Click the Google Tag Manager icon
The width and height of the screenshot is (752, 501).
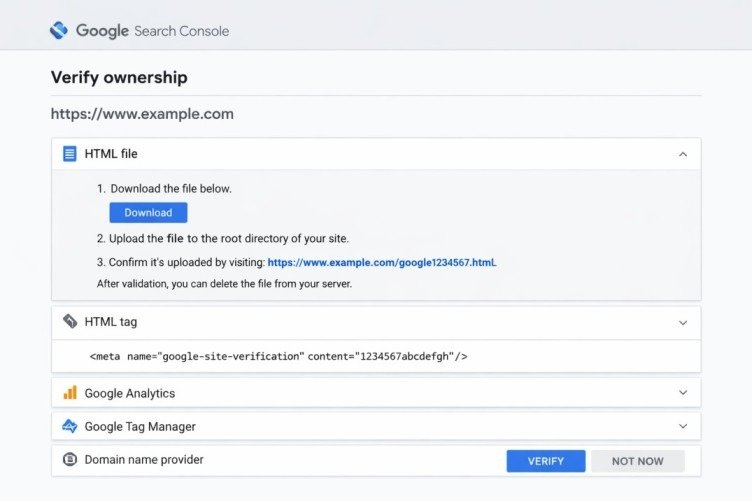(70, 426)
